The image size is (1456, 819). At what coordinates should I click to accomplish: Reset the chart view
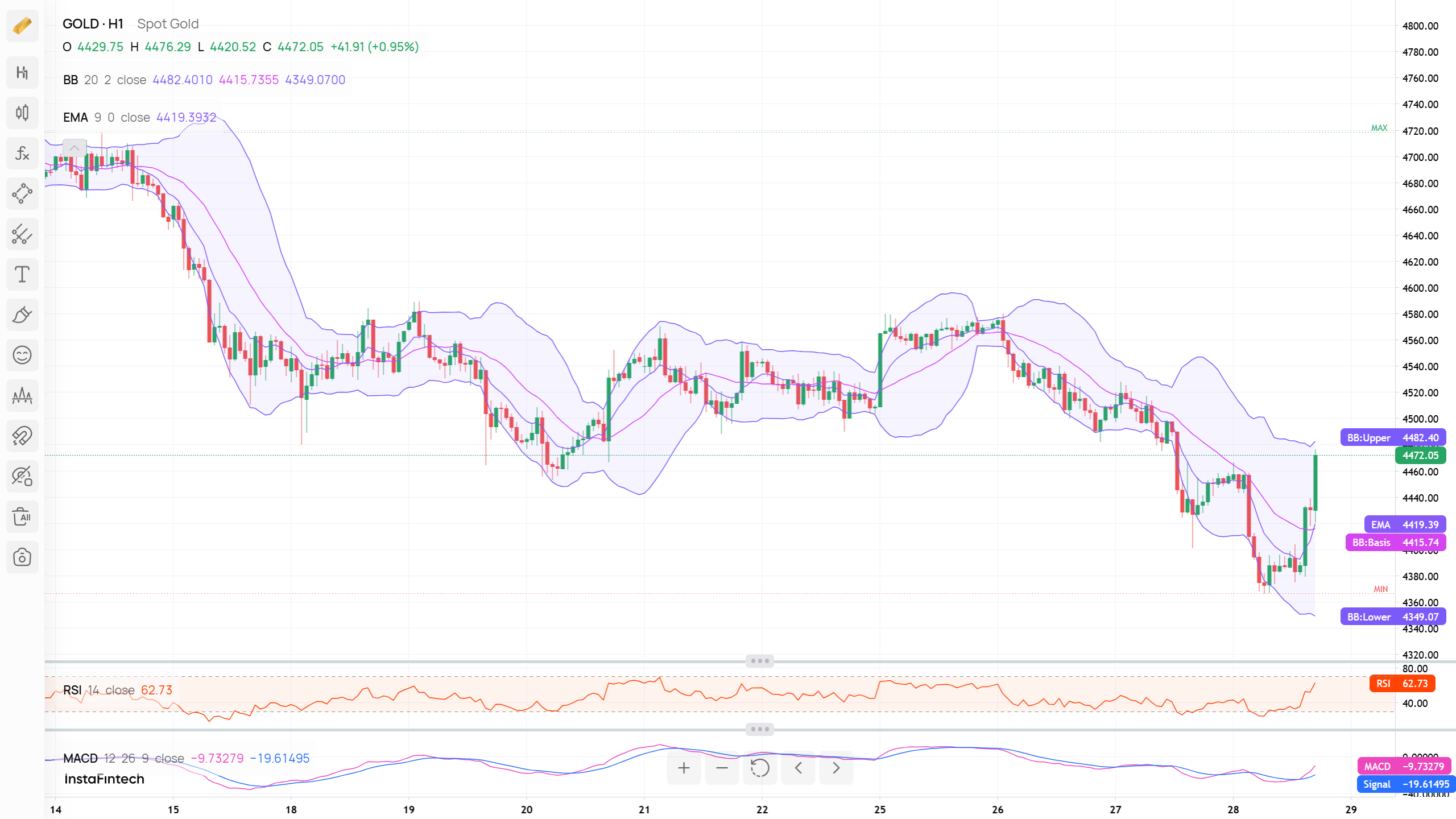click(760, 768)
